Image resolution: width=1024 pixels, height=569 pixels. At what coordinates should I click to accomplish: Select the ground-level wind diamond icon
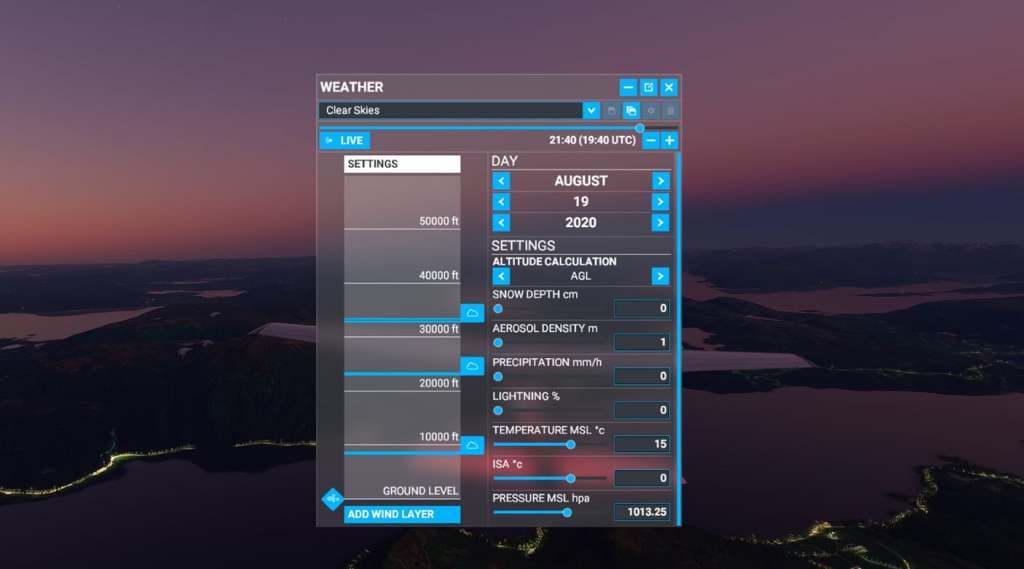[x=332, y=498]
